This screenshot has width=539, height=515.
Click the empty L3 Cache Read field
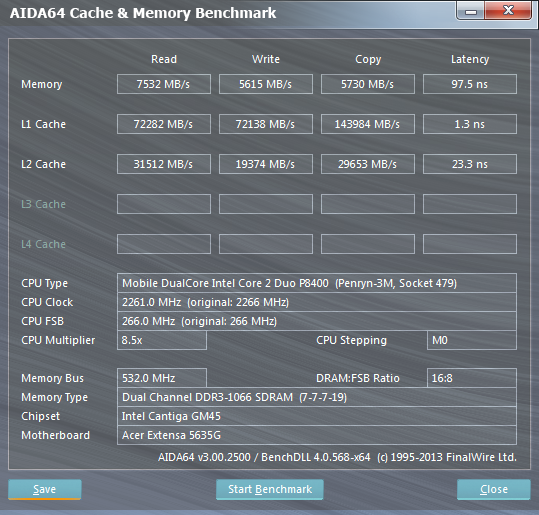164,204
